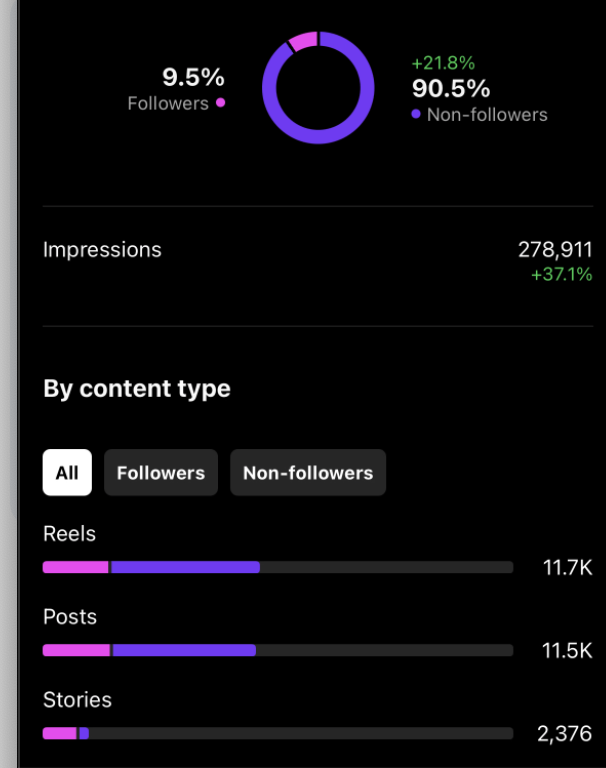Screen dimensions: 606x768
Task: Select the All filter chip
Action: [67, 473]
